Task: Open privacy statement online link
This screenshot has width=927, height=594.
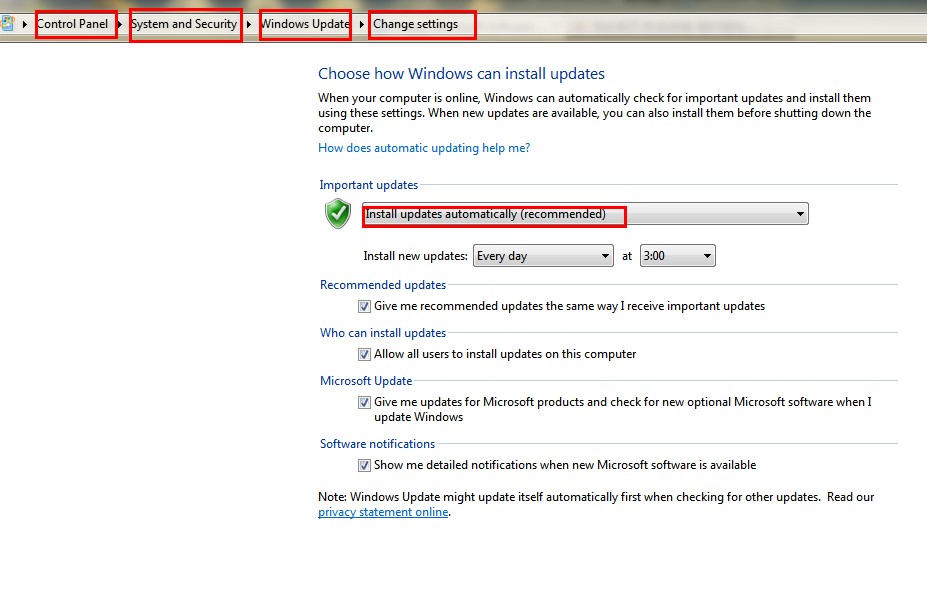Action: [383, 512]
